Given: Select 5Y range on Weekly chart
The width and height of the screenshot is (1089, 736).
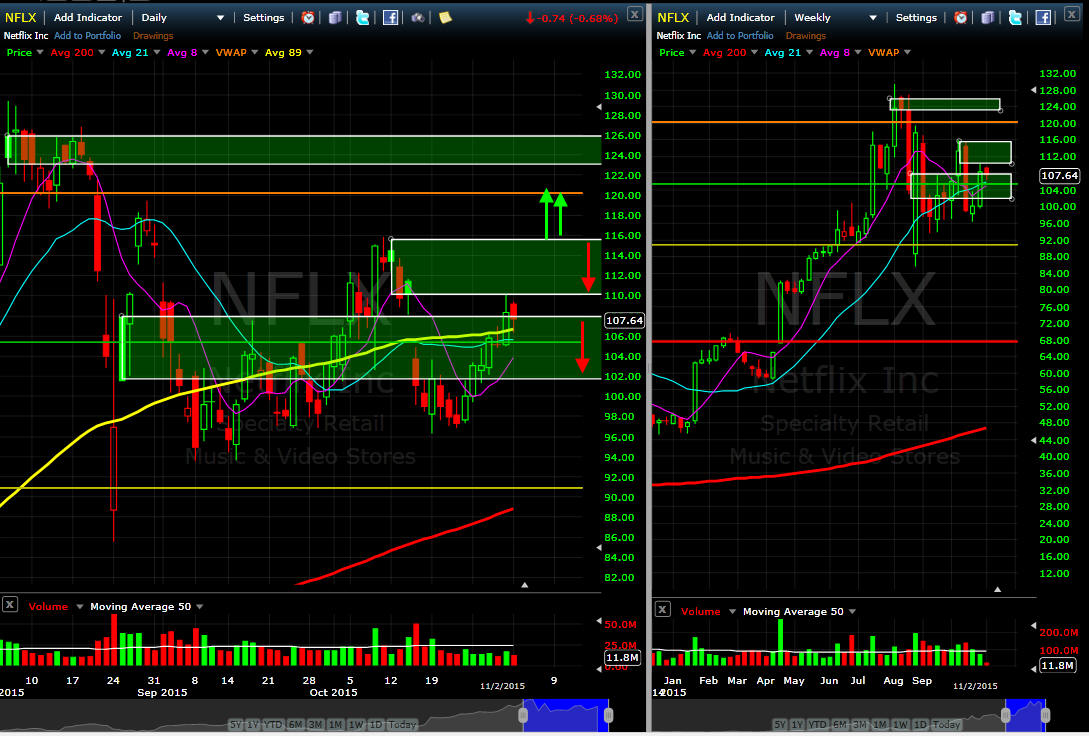Looking at the screenshot, I should (781, 724).
